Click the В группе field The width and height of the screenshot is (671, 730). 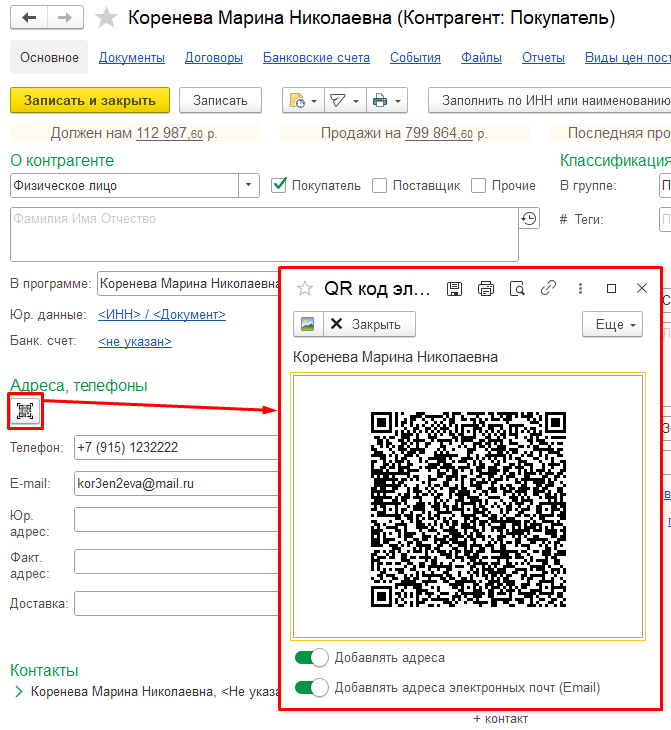point(665,185)
